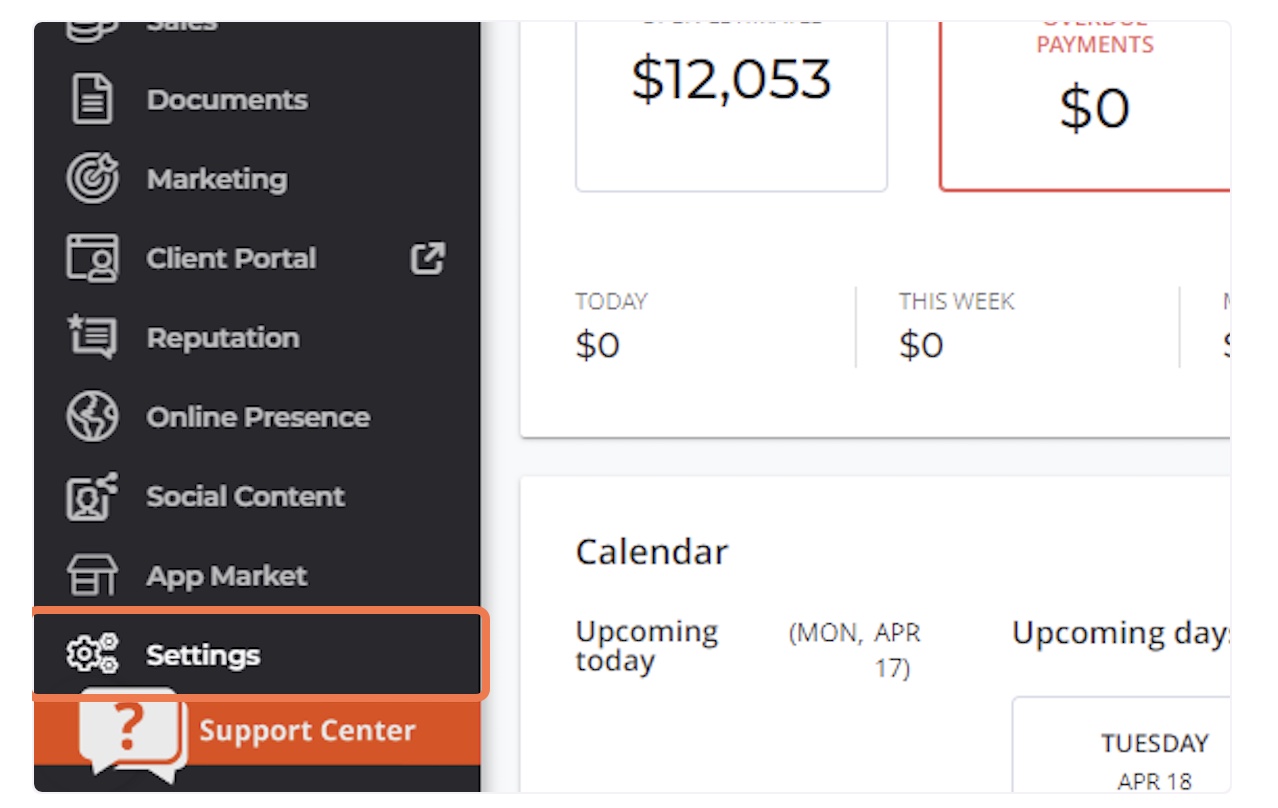Click the Settings gears icon
This screenshot has height=808, width=1278.
click(x=92, y=654)
